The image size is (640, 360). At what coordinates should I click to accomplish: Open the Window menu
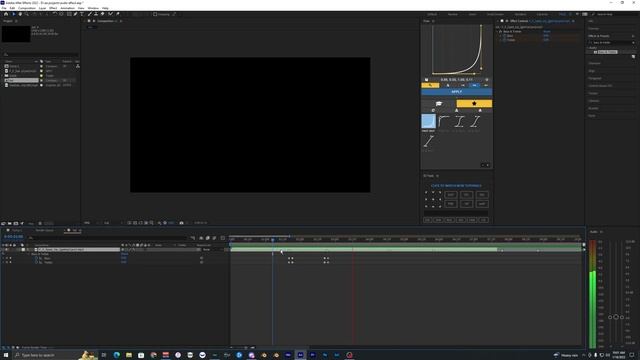point(93,8)
